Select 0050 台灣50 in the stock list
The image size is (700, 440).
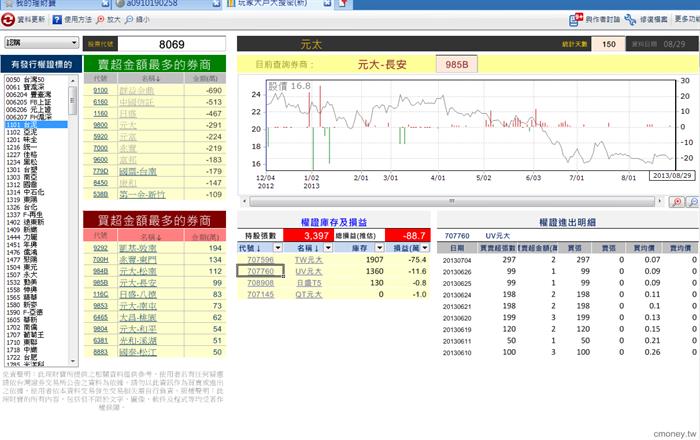[36, 80]
